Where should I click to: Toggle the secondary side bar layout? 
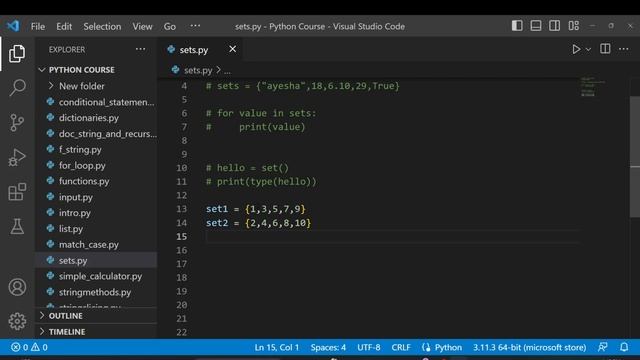coord(554,26)
